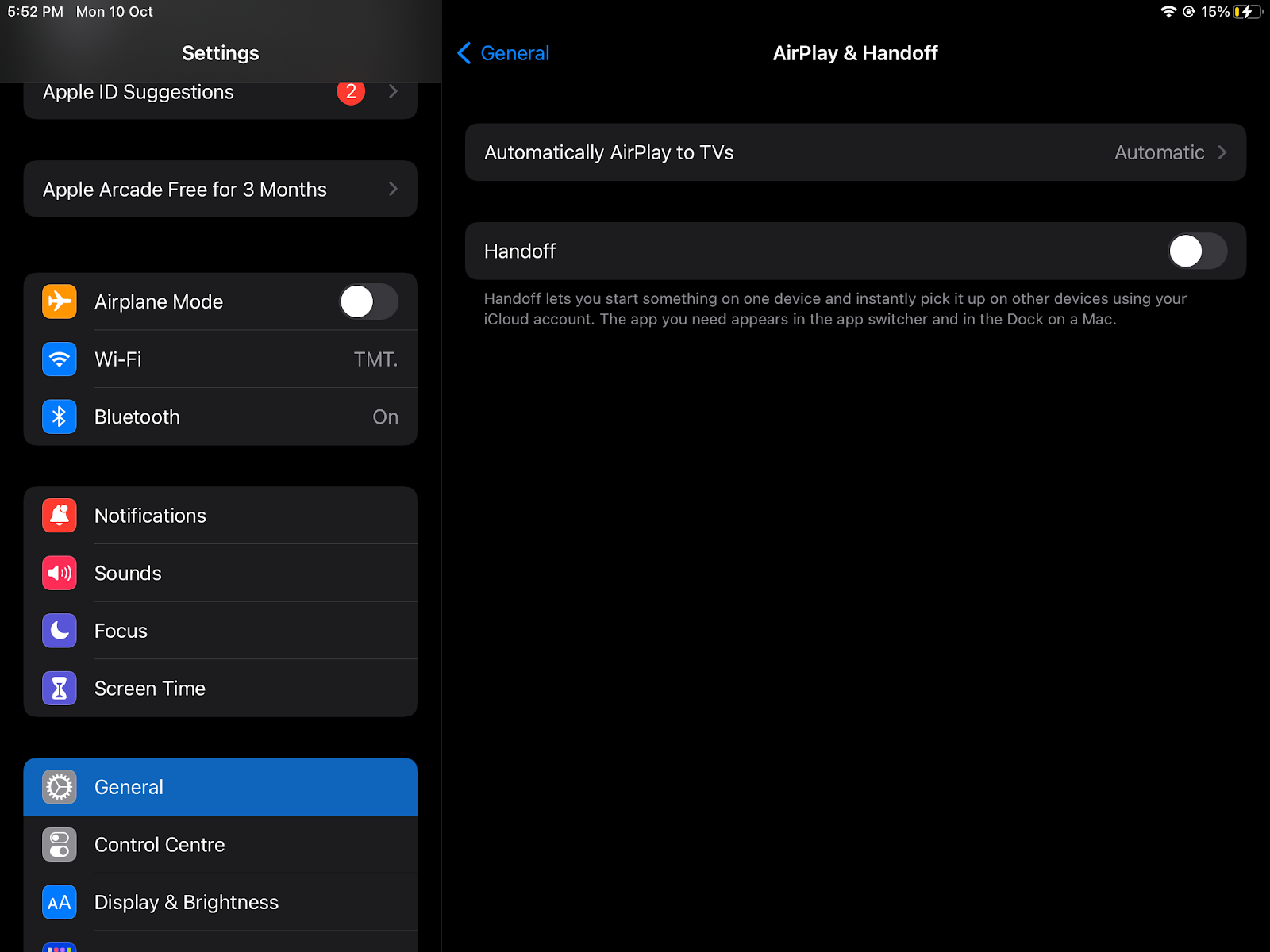Tap the Display & Brightness AA icon

click(x=60, y=902)
